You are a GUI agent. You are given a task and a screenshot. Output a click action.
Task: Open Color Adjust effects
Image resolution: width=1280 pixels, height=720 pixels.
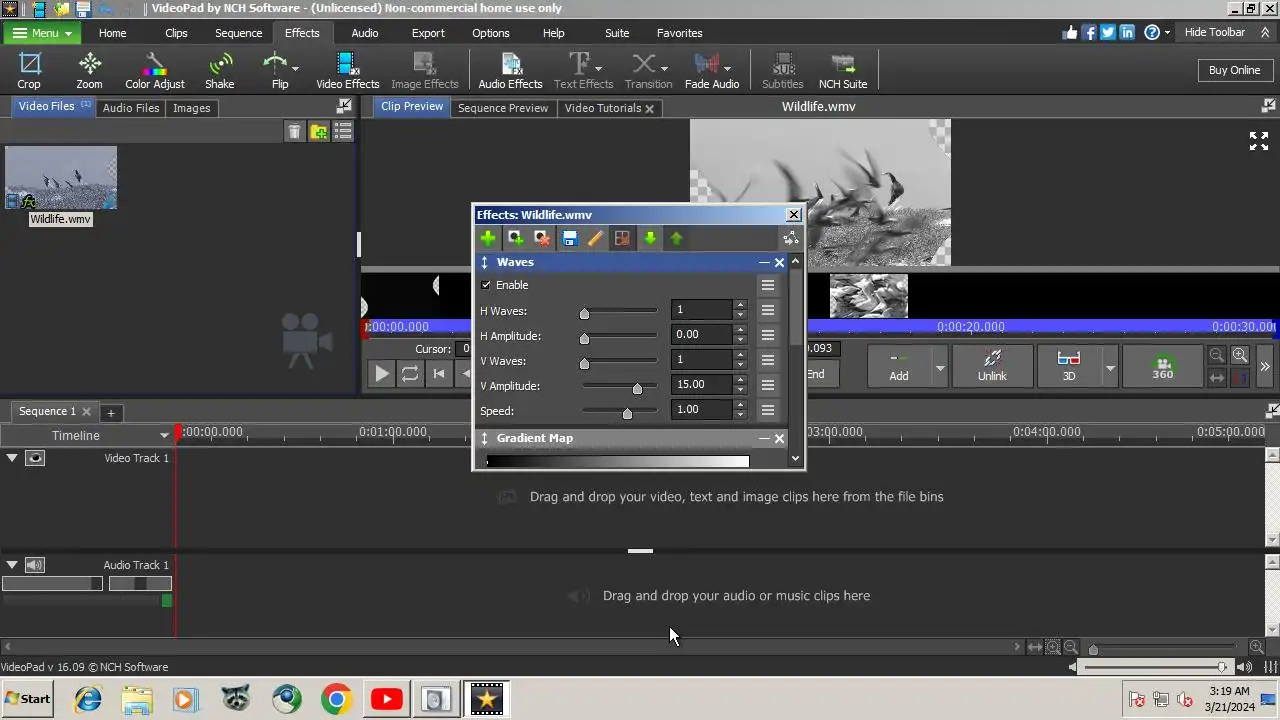[x=154, y=71]
